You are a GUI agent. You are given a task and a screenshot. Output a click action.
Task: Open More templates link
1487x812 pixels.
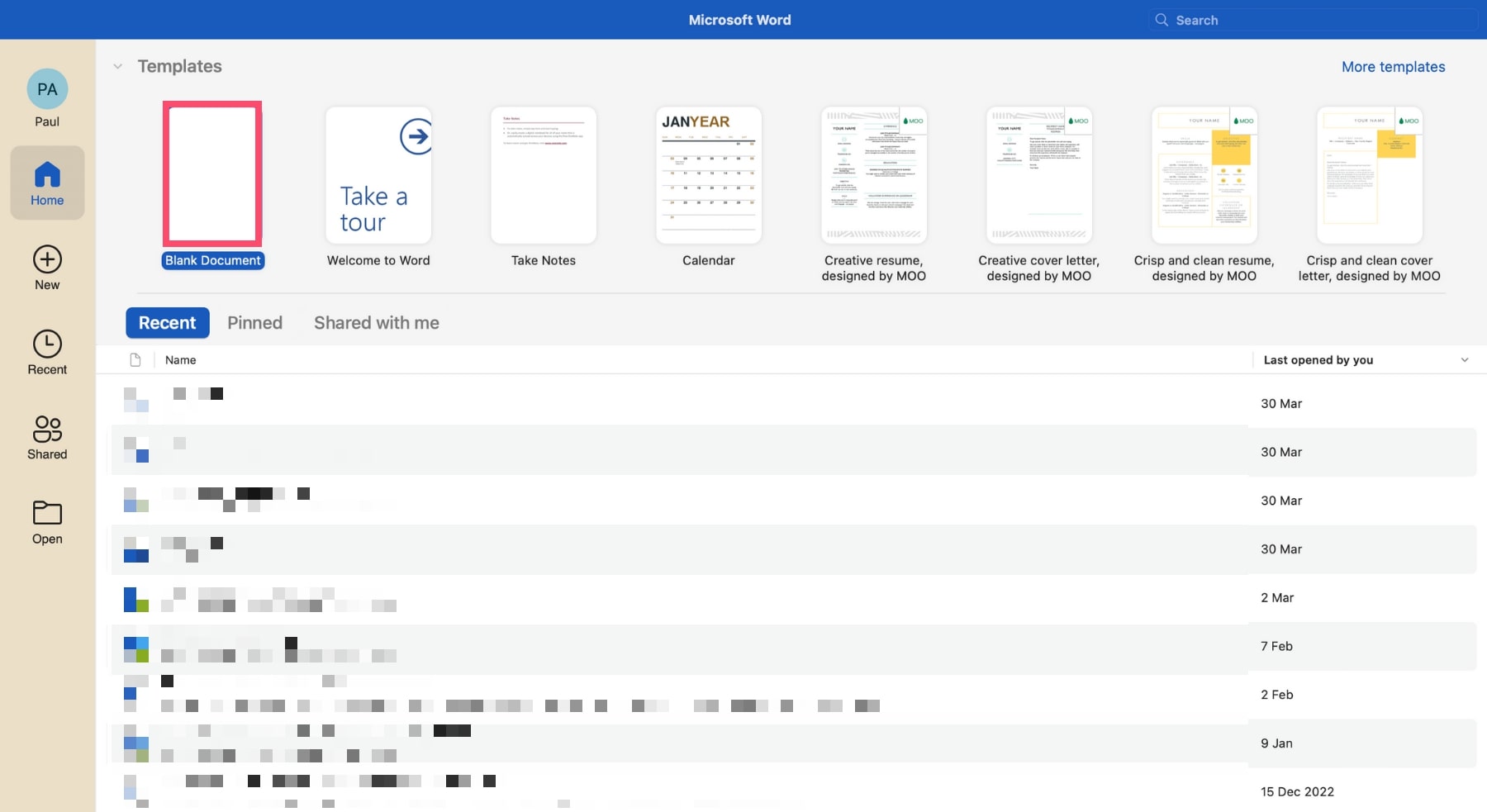pyautogui.click(x=1393, y=67)
